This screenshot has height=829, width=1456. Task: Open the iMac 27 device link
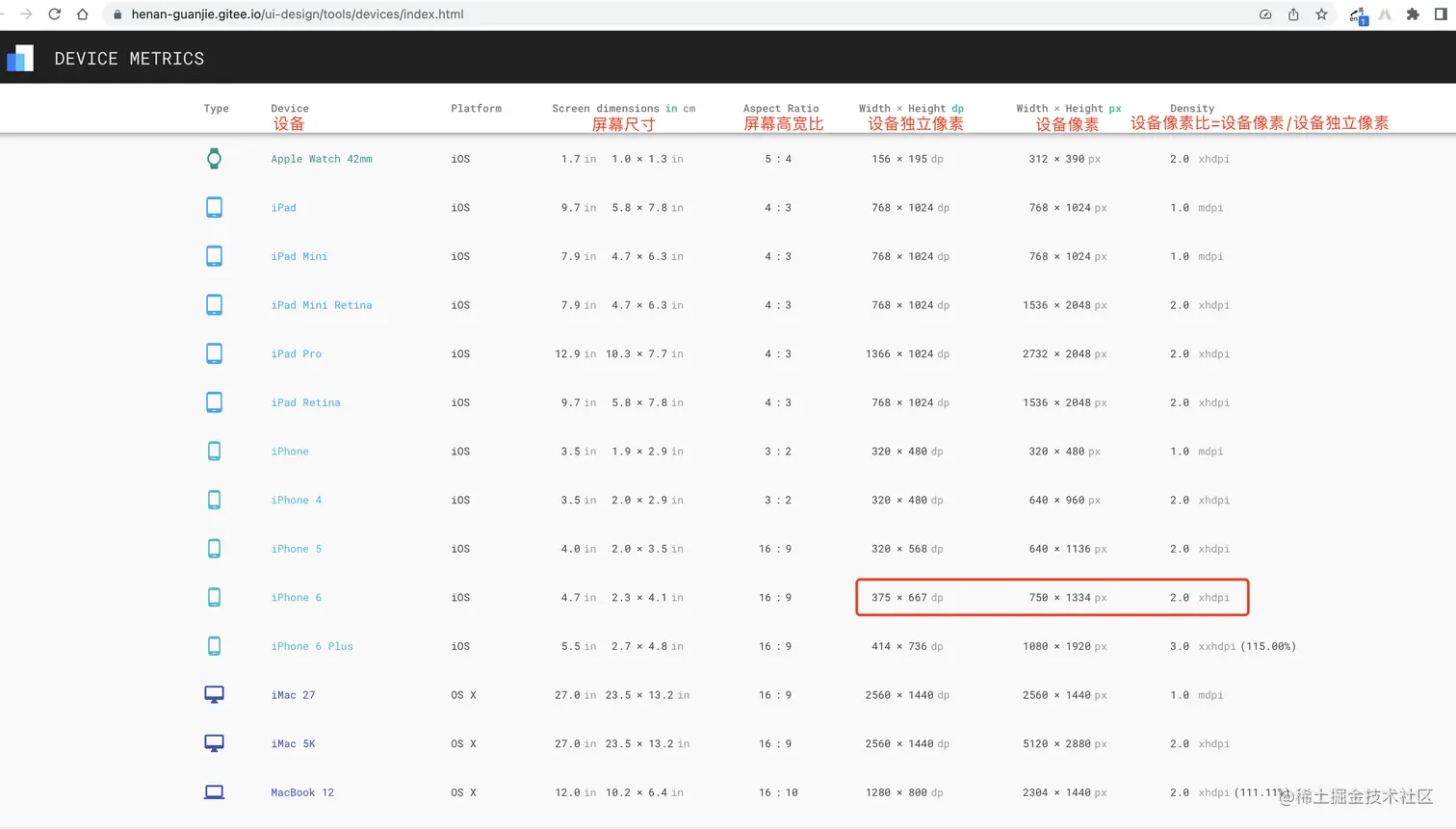(294, 695)
